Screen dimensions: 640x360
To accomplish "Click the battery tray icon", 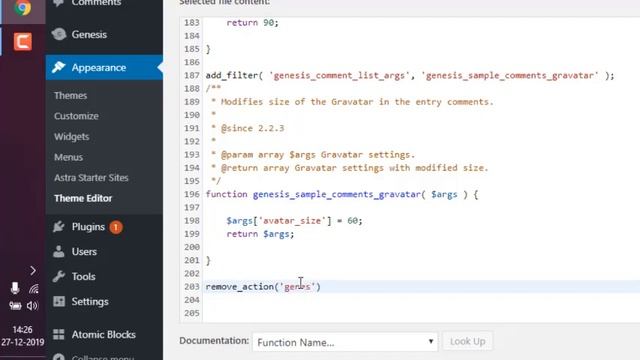I will [x=15, y=306].
